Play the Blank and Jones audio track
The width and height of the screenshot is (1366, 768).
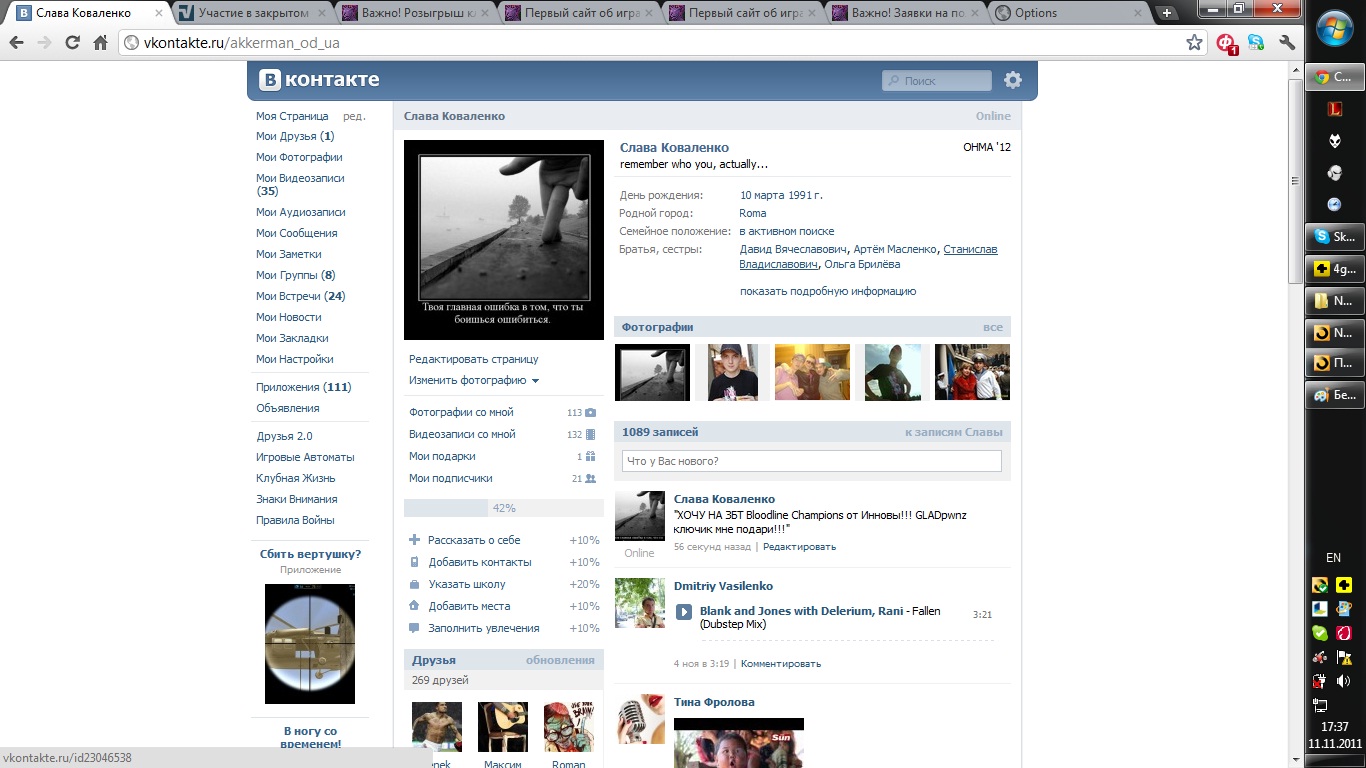(x=684, y=612)
